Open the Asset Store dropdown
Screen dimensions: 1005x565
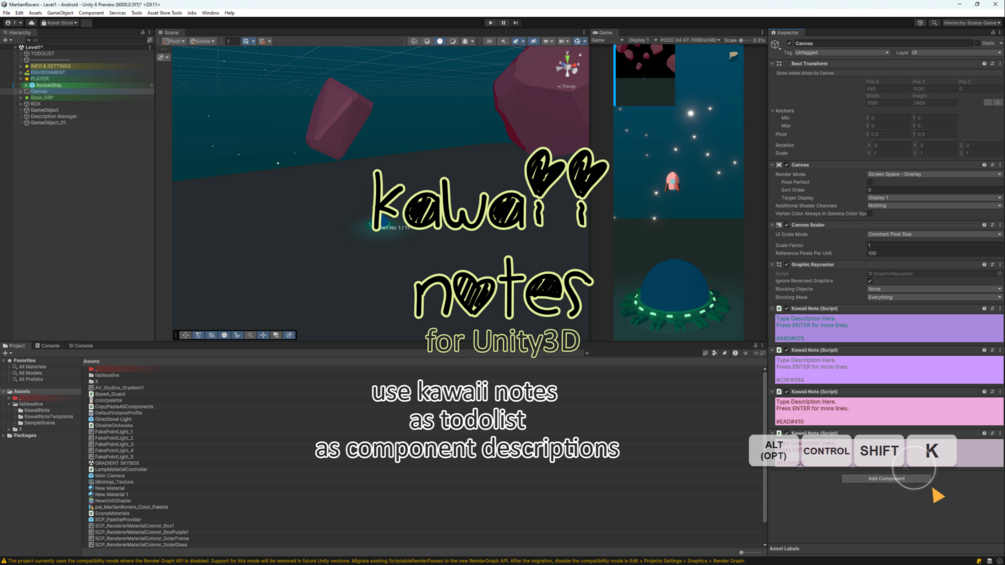[60, 22]
